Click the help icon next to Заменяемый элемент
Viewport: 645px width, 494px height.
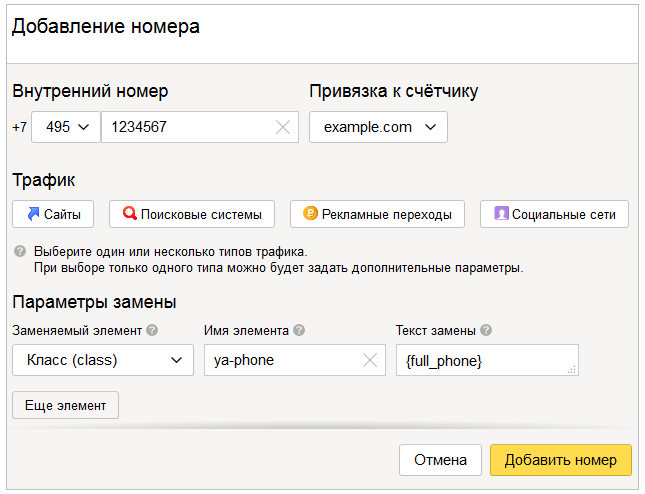(x=152, y=330)
